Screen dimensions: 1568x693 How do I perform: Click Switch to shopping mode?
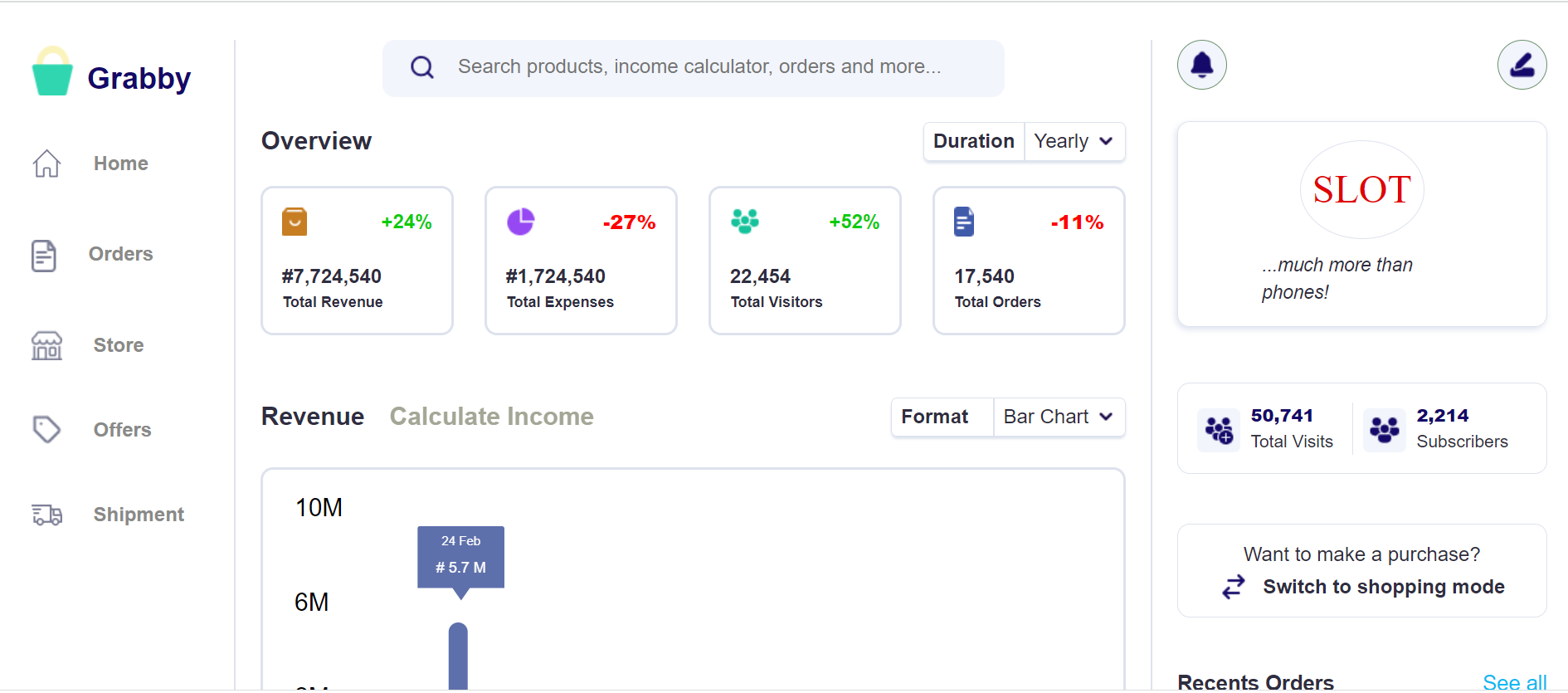tap(1384, 587)
